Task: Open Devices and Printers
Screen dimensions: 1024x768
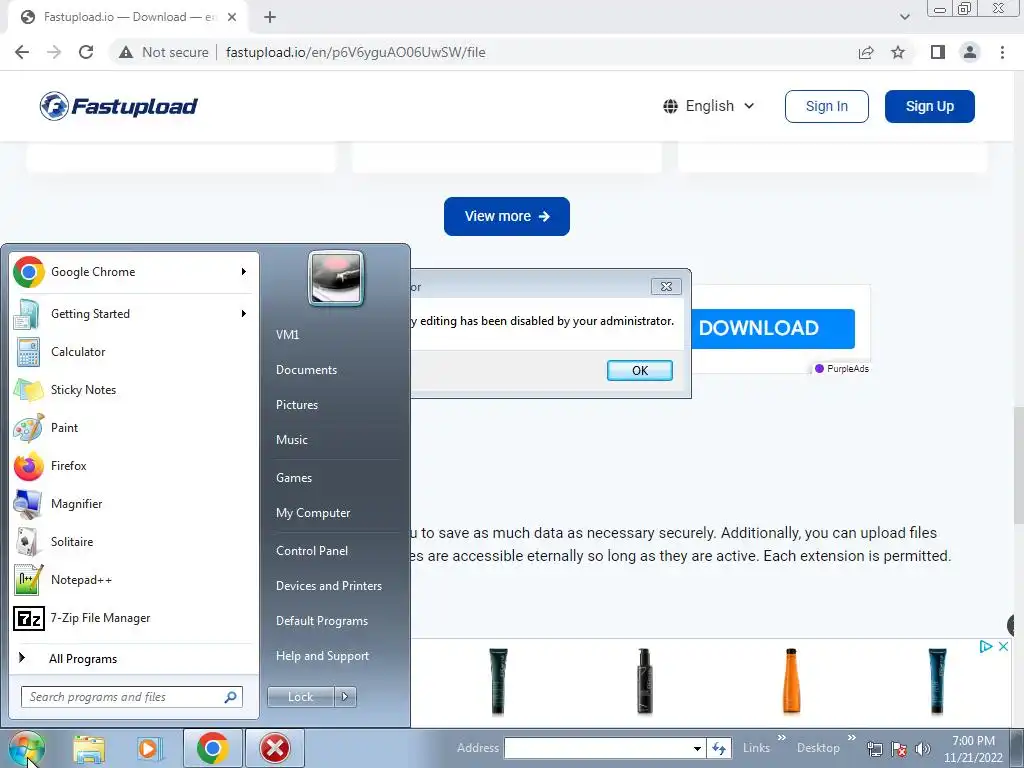Action: 328,586
